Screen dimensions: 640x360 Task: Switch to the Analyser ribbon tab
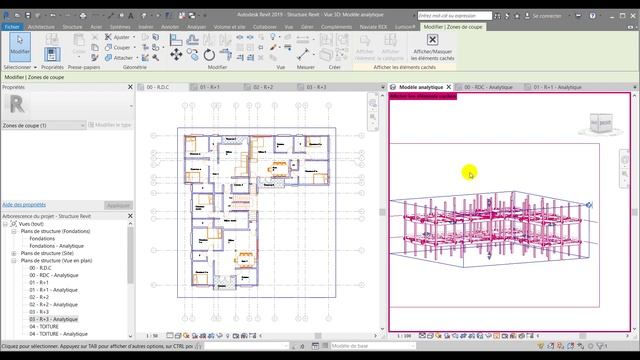click(x=196, y=27)
